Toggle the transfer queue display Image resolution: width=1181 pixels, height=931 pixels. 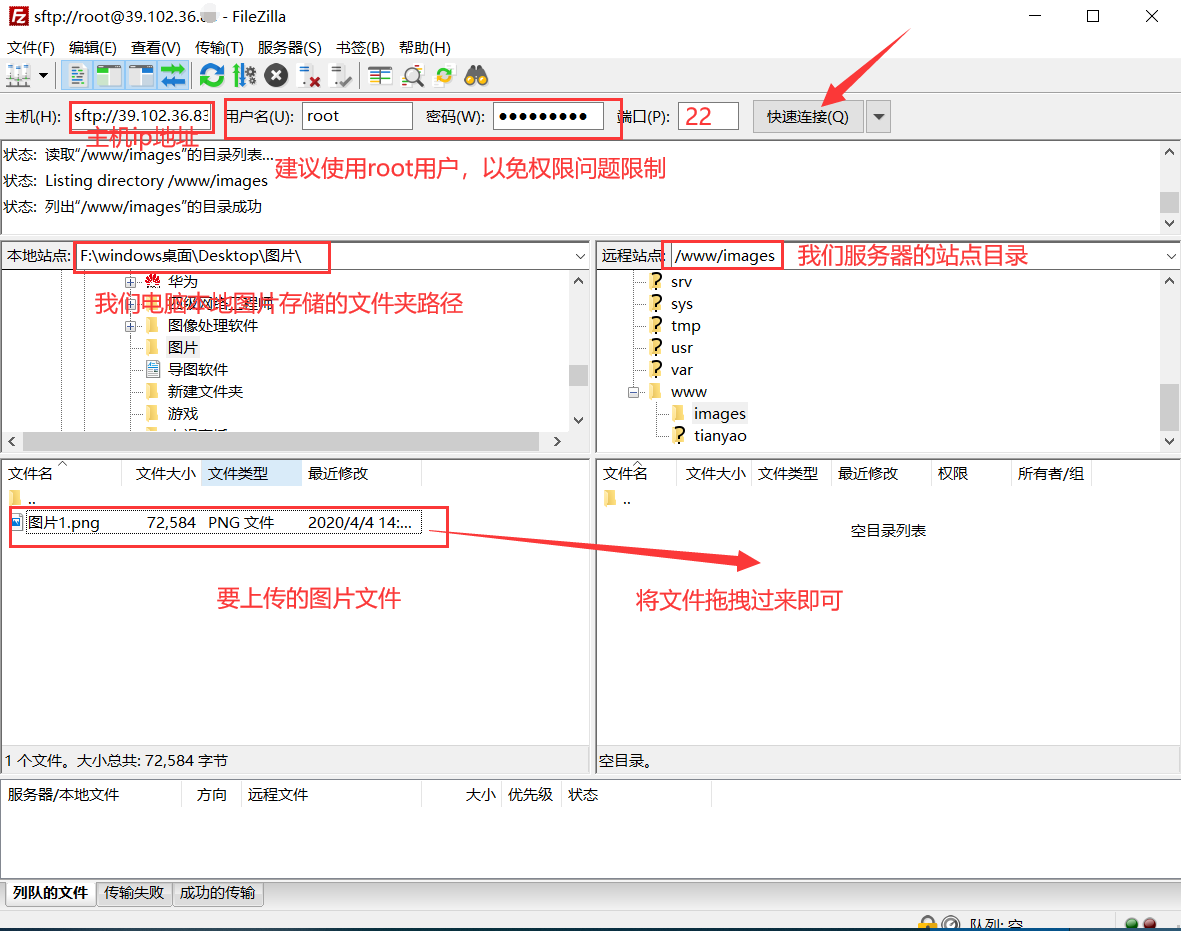tap(172, 75)
